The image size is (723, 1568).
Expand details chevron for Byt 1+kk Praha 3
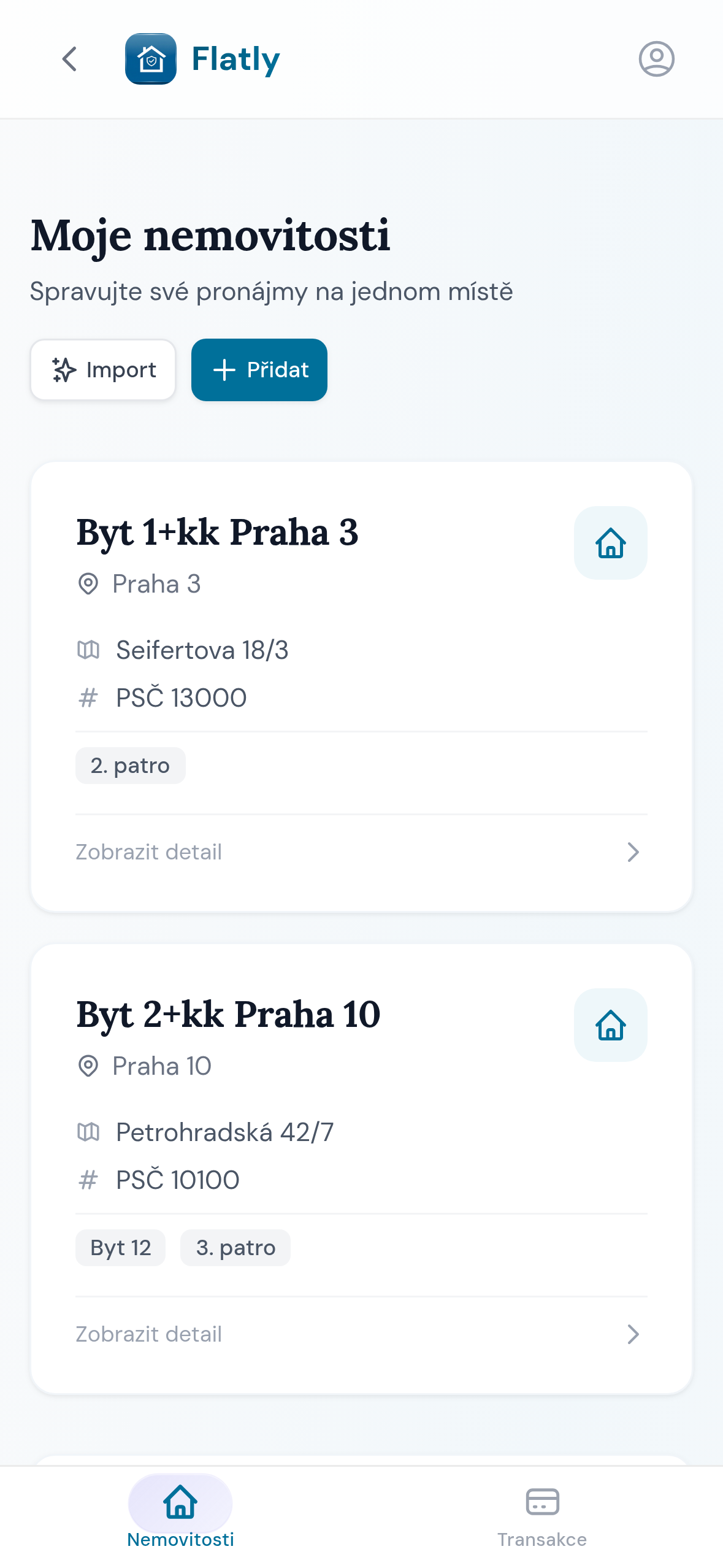pyautogui.click(x=633, y=852)
